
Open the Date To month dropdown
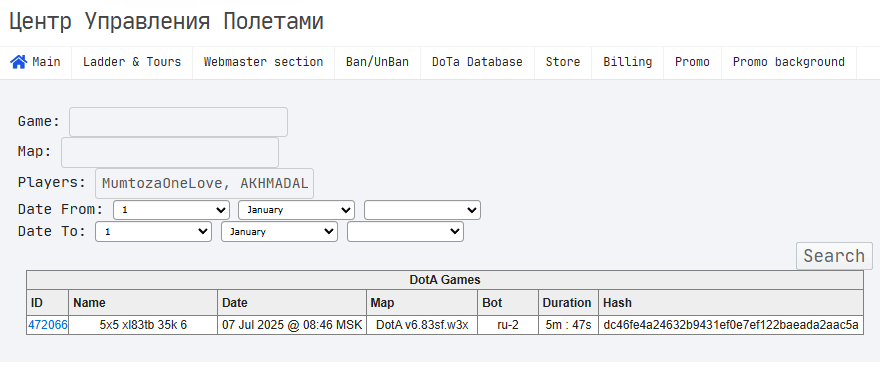click(x=279, y=232)
